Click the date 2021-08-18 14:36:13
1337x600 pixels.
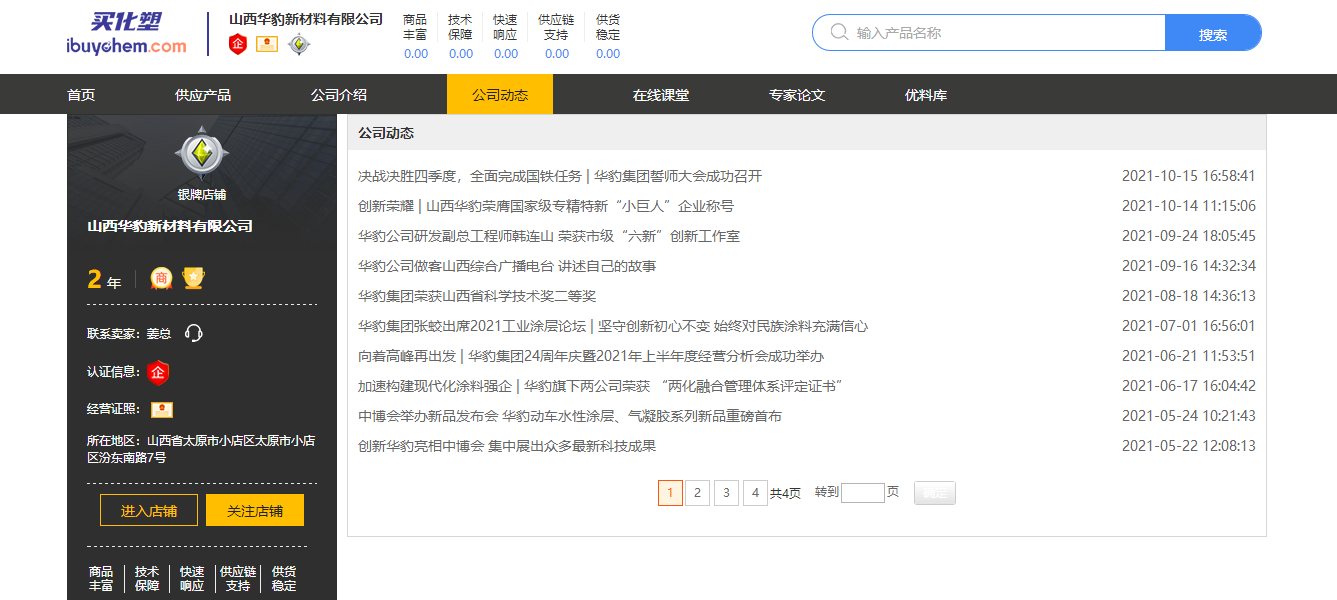1189,296
